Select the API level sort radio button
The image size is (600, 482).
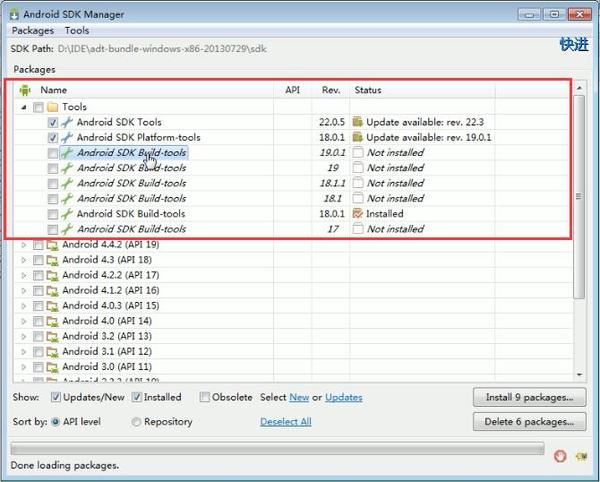pos(55,422)
